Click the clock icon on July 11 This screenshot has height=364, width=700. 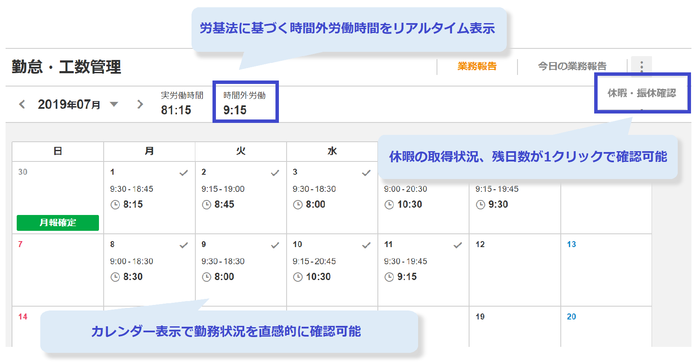coord(389,277)
